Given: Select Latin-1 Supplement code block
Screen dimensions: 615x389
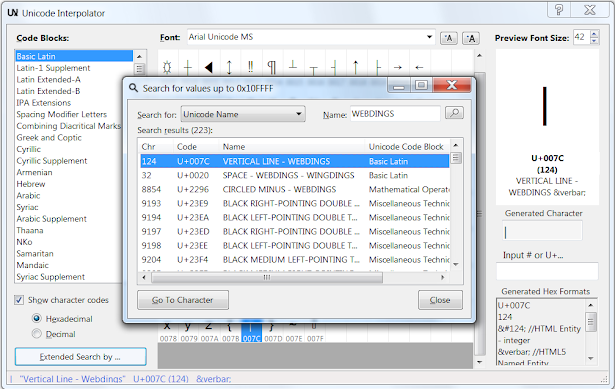Looking at the screenshot, I should [53, 68].
